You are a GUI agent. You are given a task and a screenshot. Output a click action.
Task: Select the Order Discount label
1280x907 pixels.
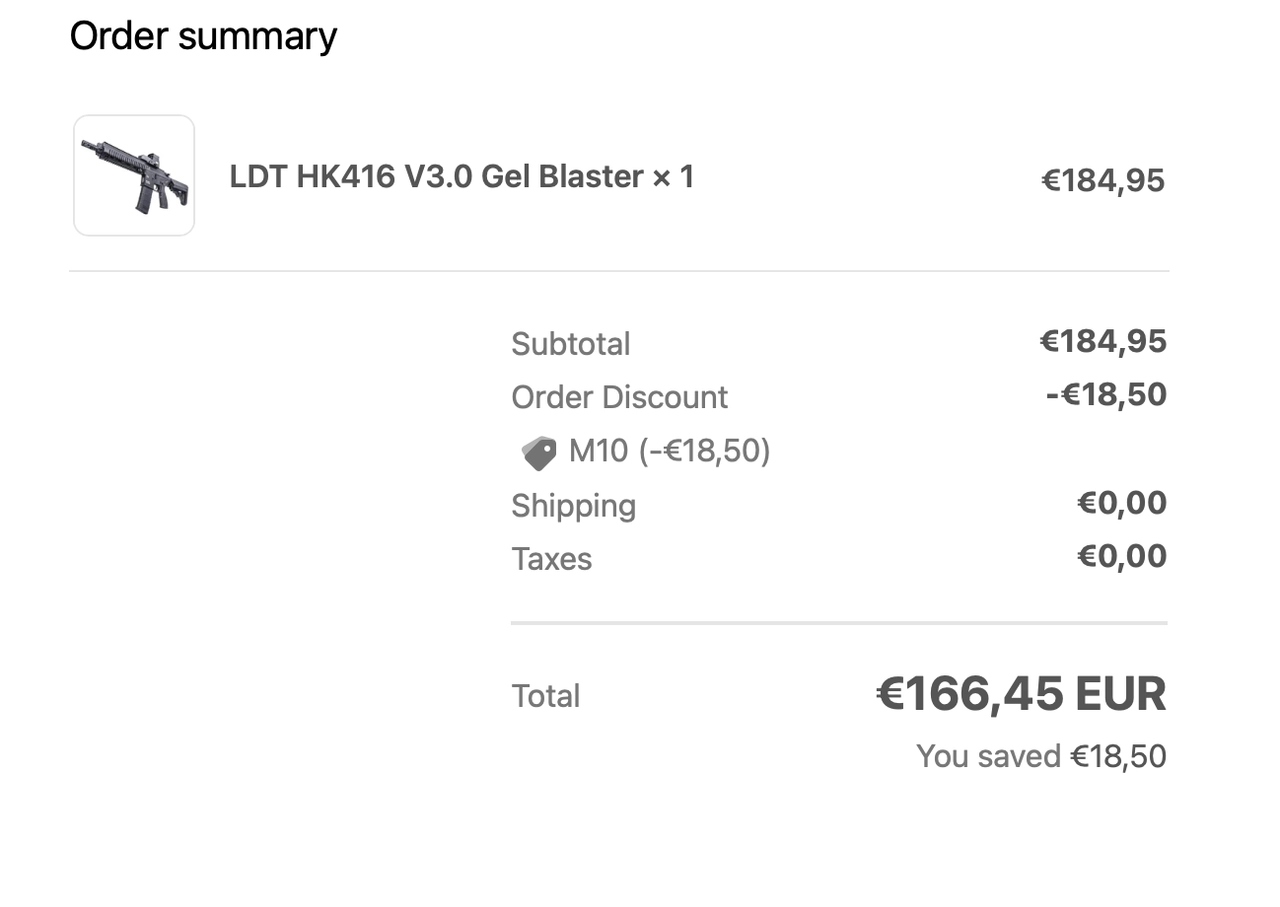[x=619, y=398]
